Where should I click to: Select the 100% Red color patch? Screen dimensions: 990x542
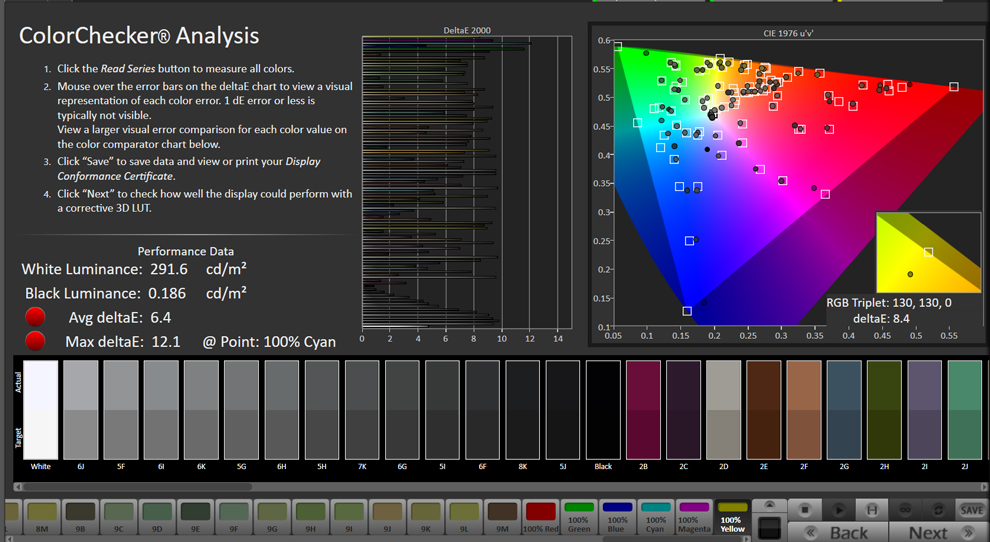coord(541,517)
